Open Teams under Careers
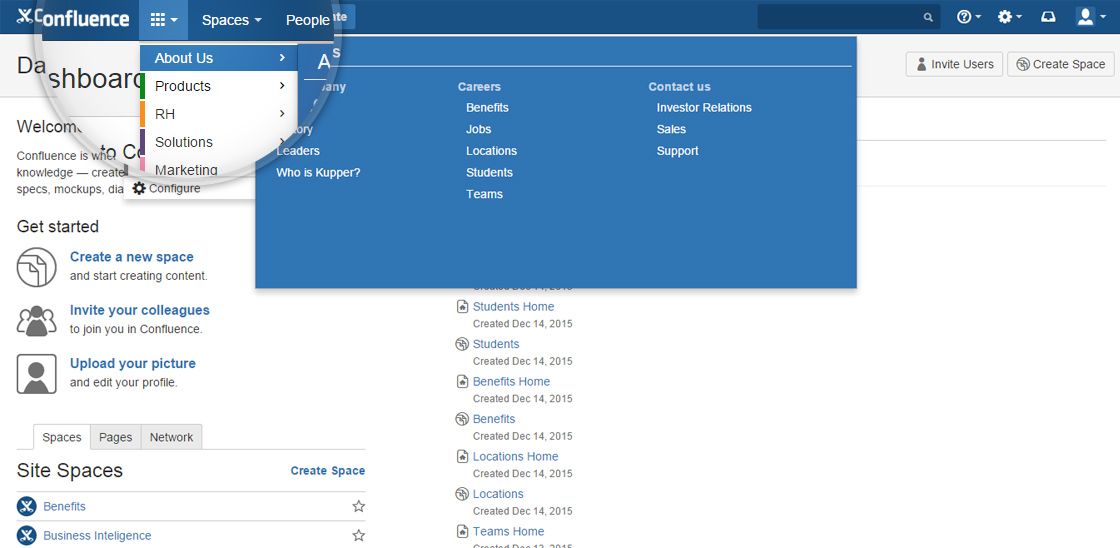The height and width of the screenshot is (548, 1120). tap(484, 194)
